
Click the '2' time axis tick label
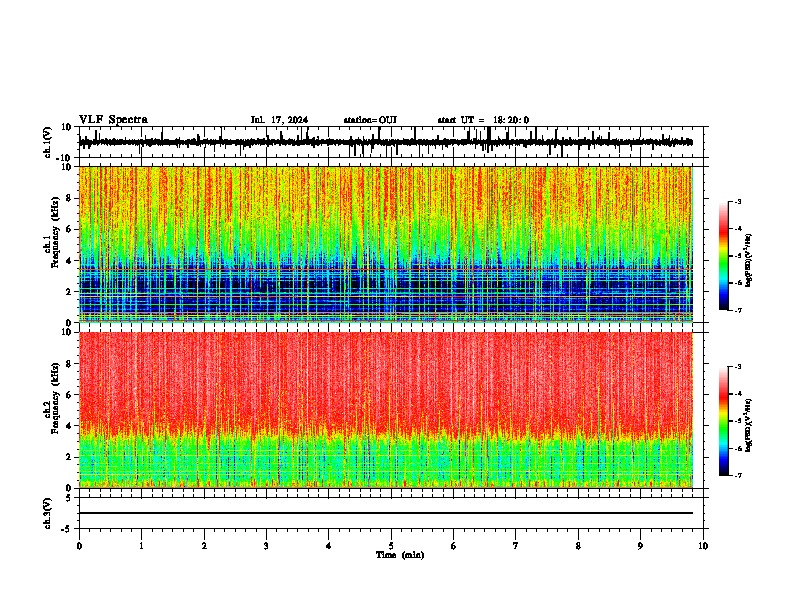[204, 546]
